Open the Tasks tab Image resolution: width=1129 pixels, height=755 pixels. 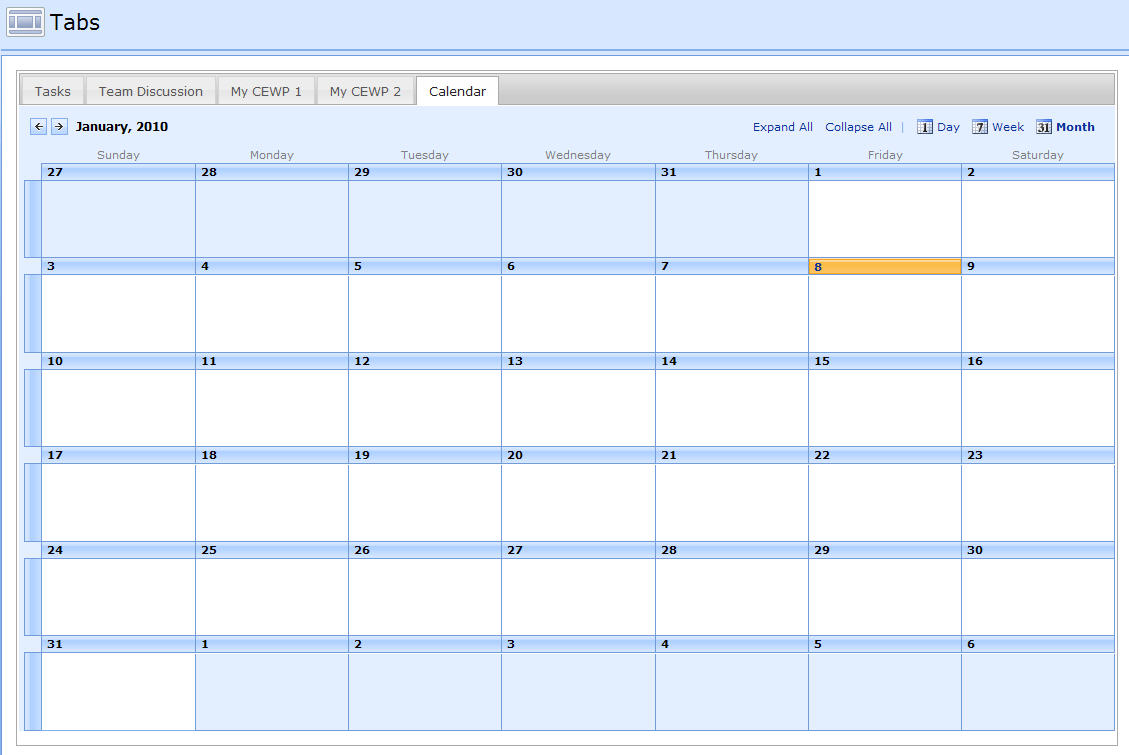pos(53,91)
